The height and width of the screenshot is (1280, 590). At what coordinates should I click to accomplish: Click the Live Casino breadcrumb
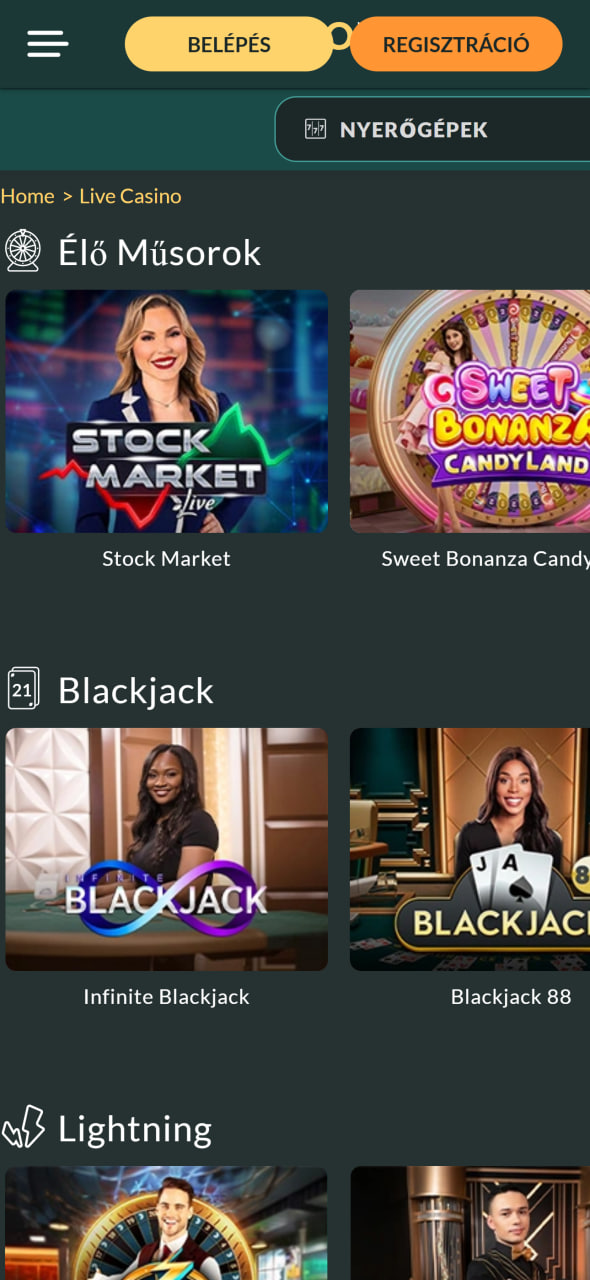[130, 196]
